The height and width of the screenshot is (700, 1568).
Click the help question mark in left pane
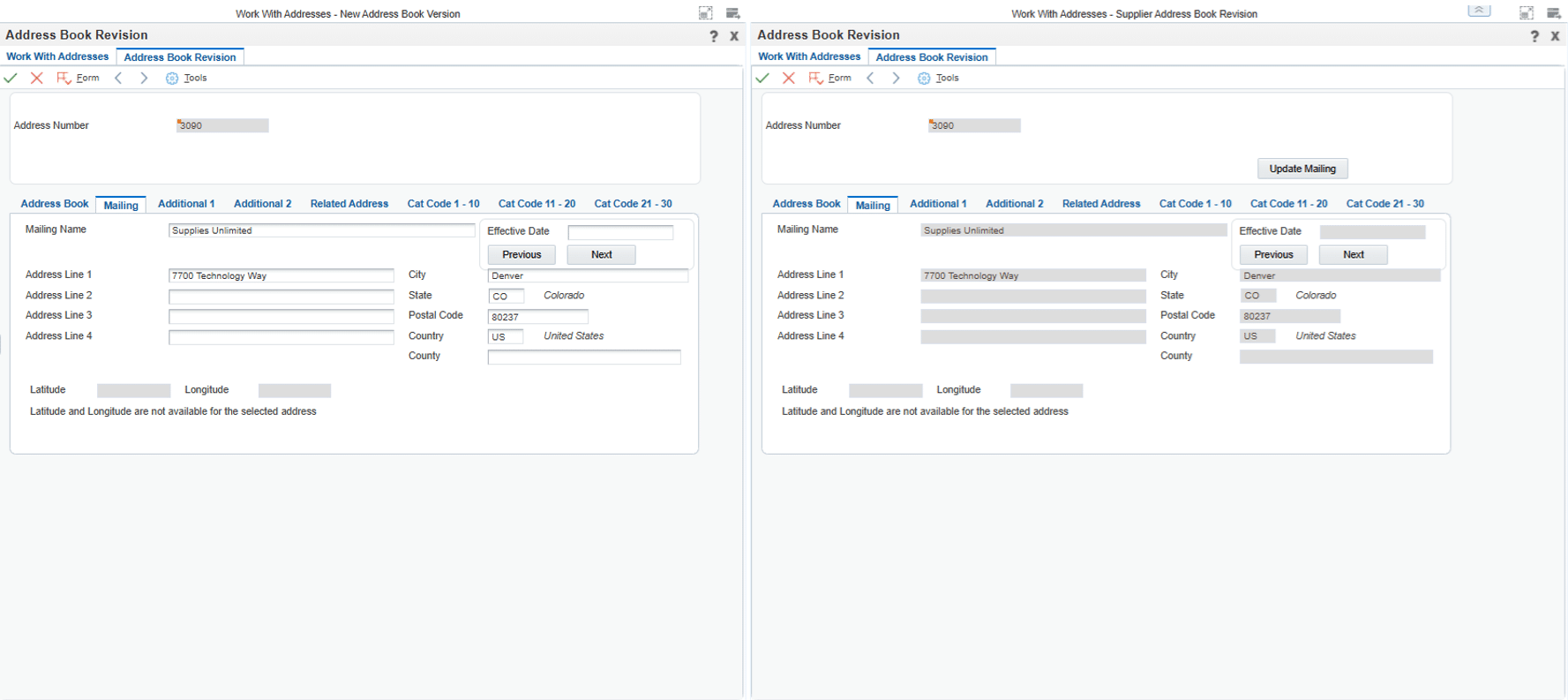click(713, 36)
